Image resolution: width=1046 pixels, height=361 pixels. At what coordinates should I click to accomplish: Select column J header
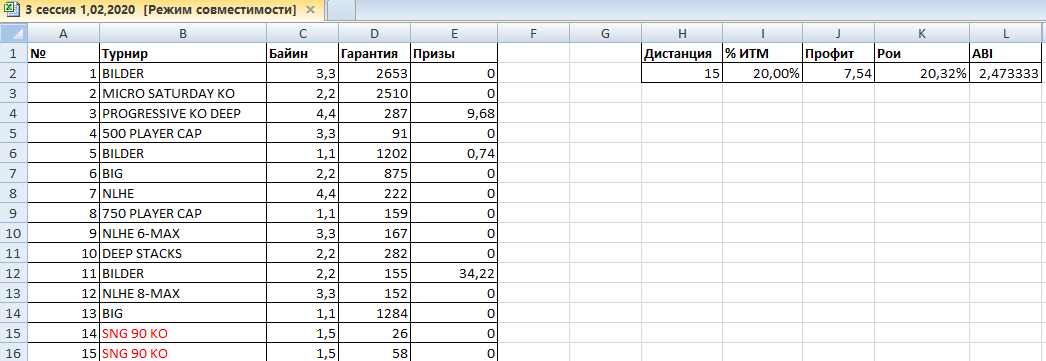(838, 33)
